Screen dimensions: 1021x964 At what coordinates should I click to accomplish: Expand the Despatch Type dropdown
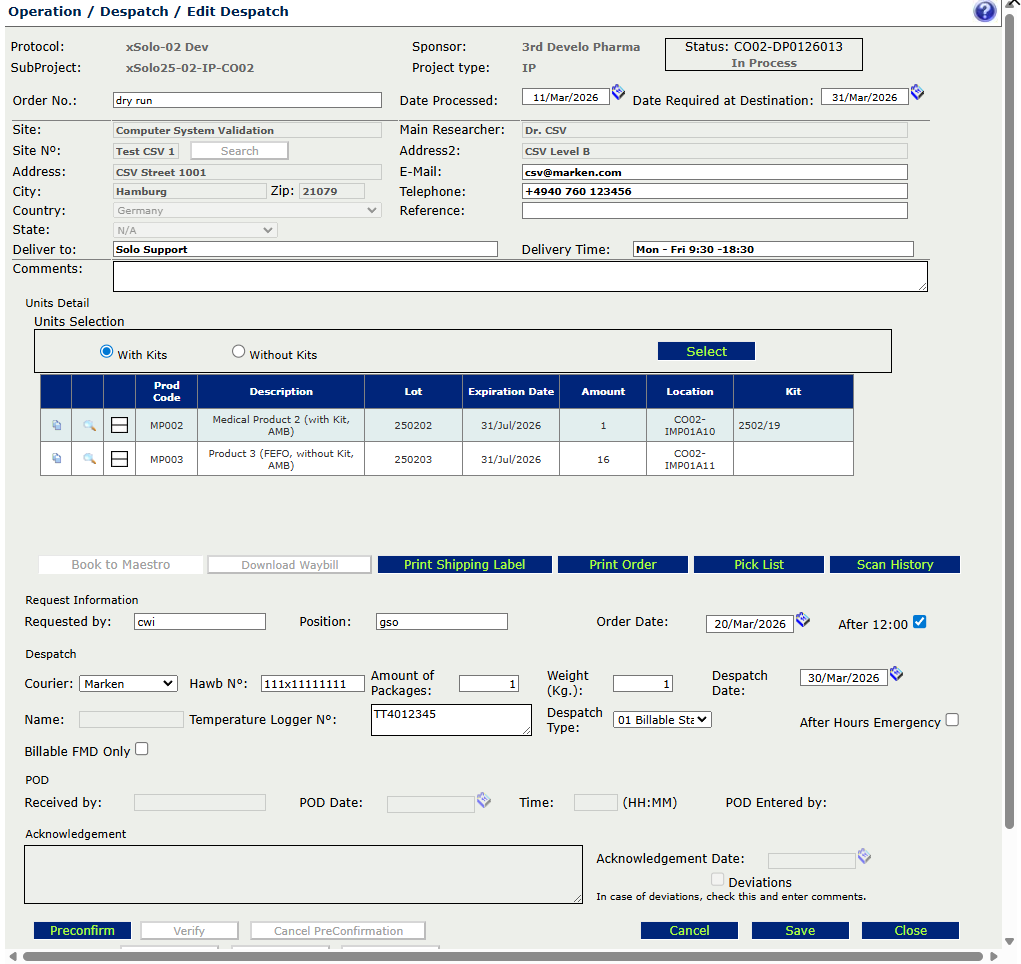[662, 720]
